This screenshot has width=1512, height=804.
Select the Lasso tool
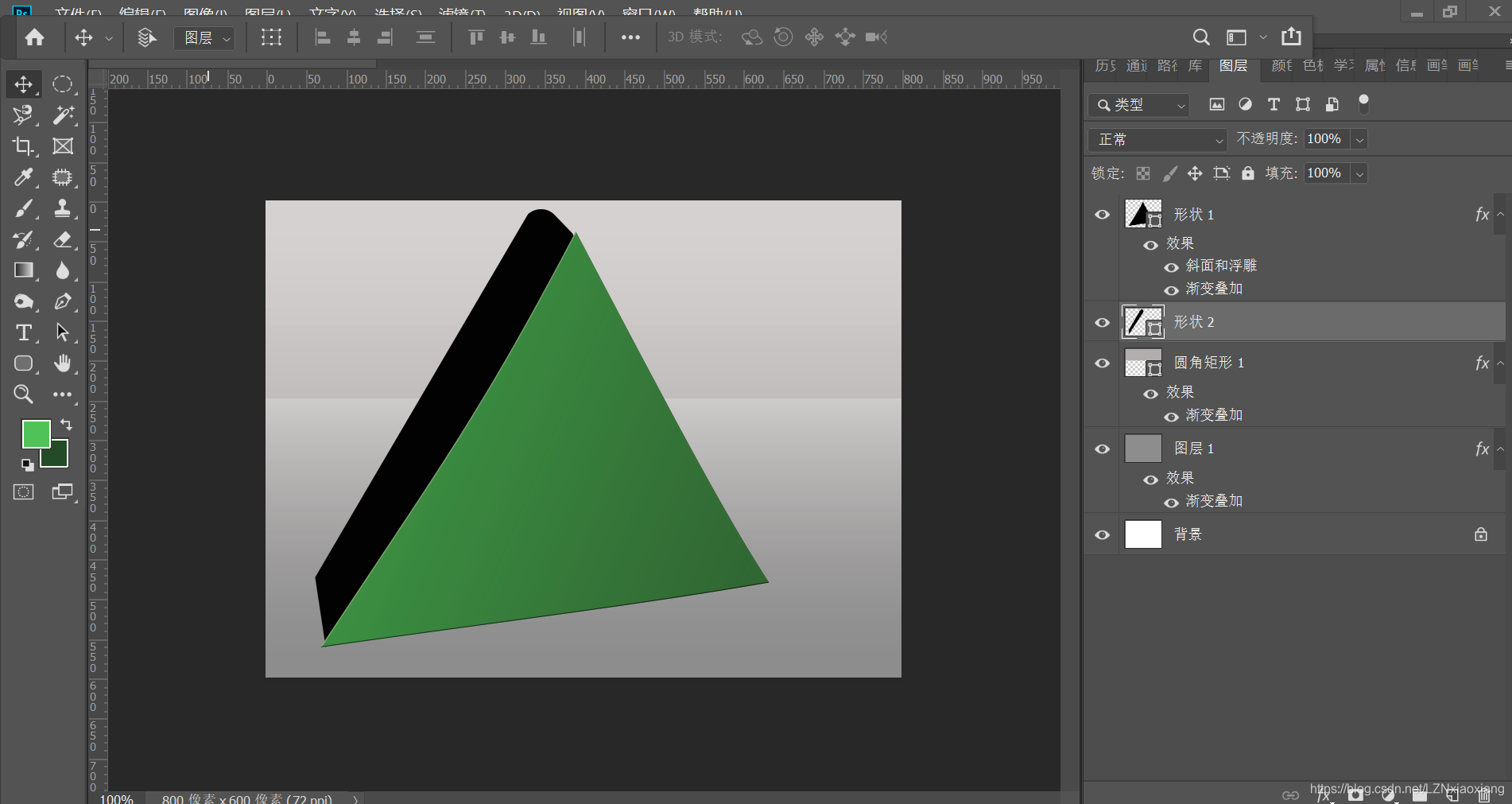(x=23, y=115)
